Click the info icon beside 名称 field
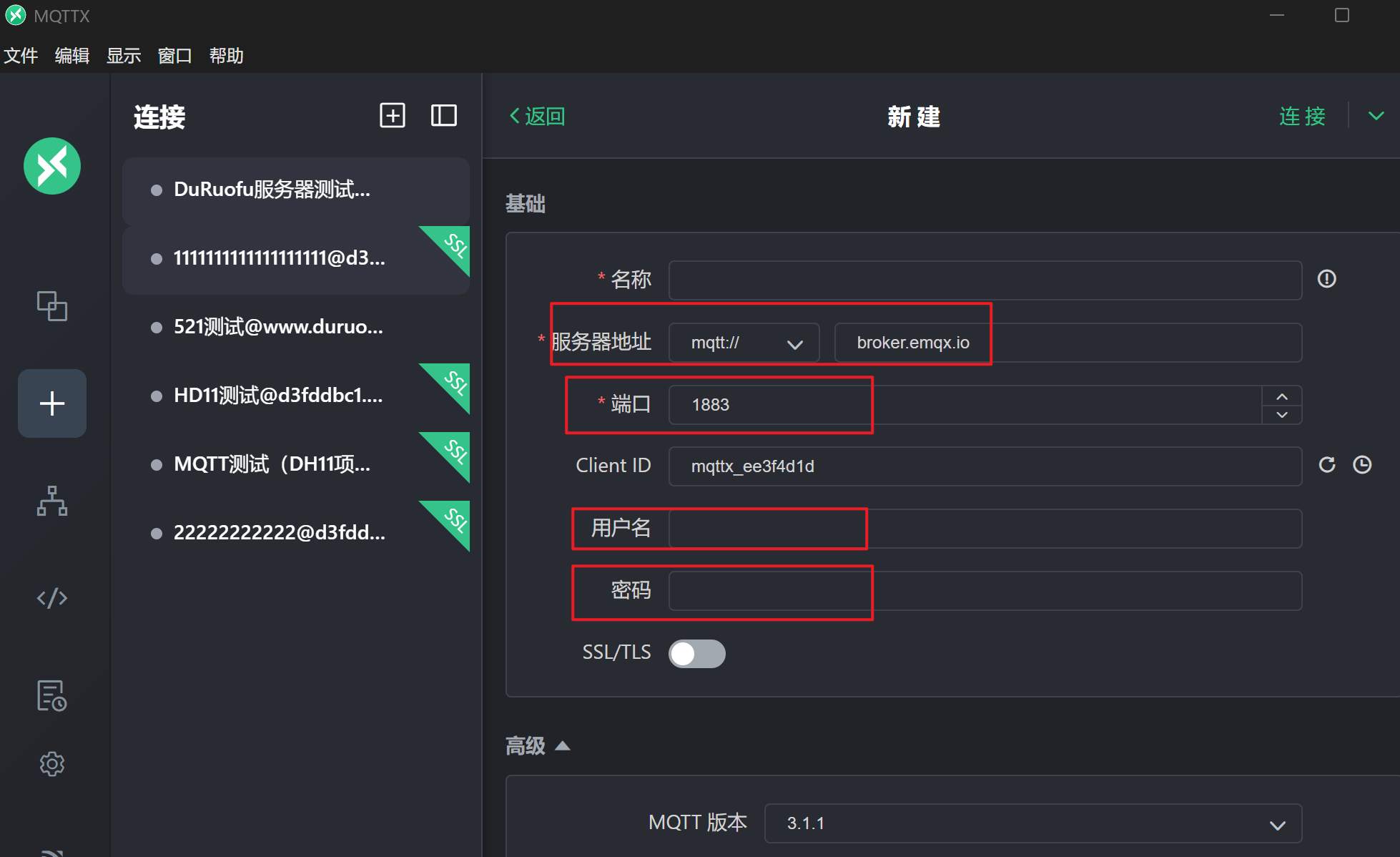 click(x=1327, y=279)
